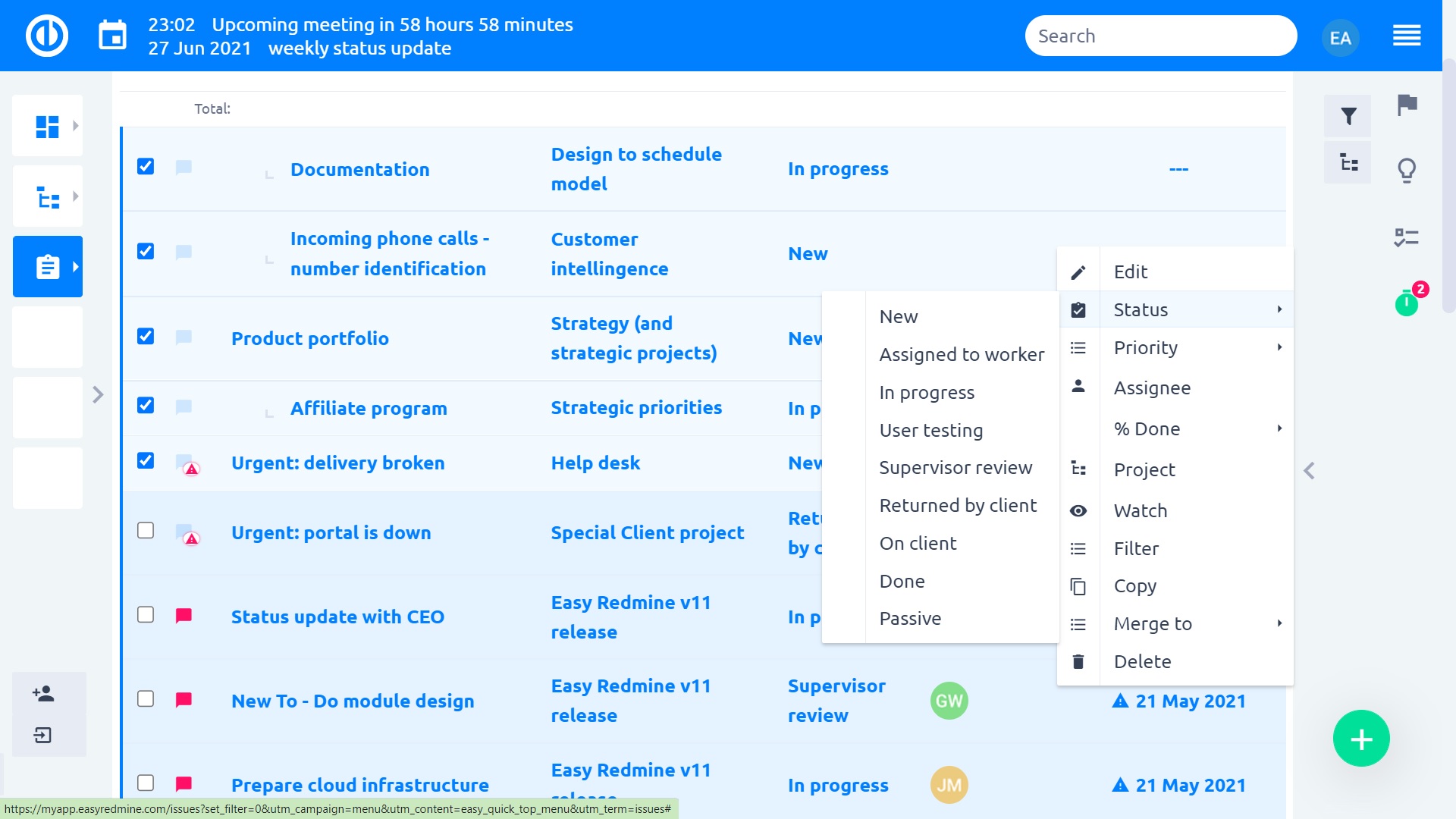Uncheck the Affiliate program checkbox
Image resolution: width=1456 pixels, height=819 pixels.
coord(146,405)
